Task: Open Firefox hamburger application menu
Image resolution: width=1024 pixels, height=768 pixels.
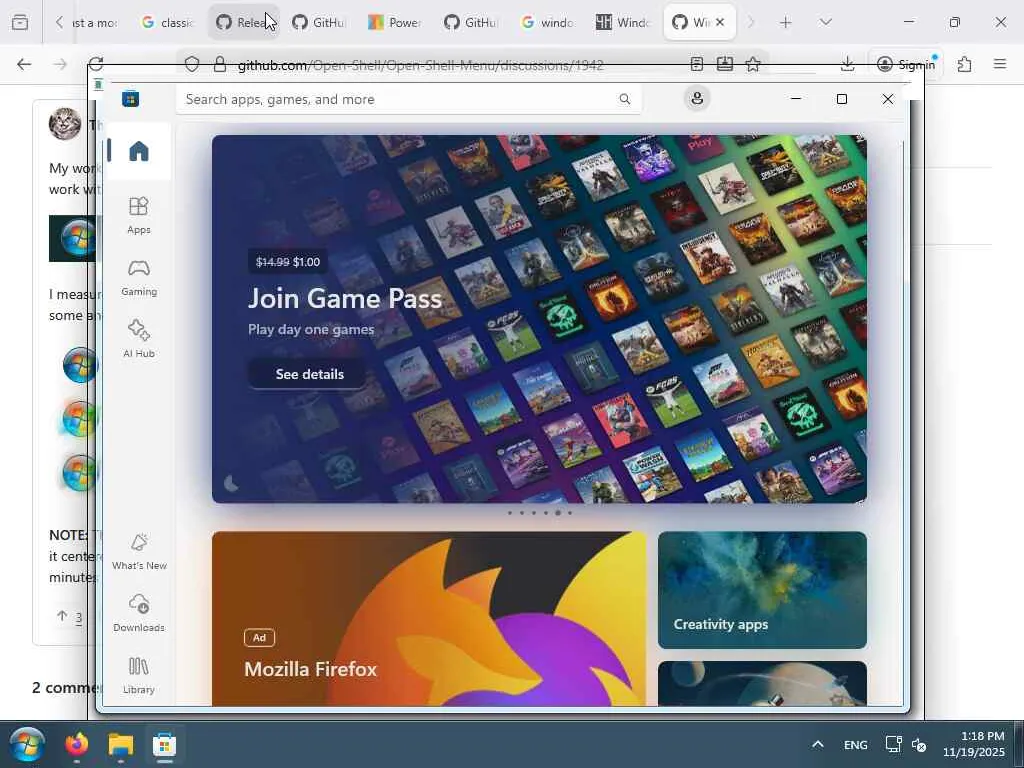Action: [x=1000, y=64]
